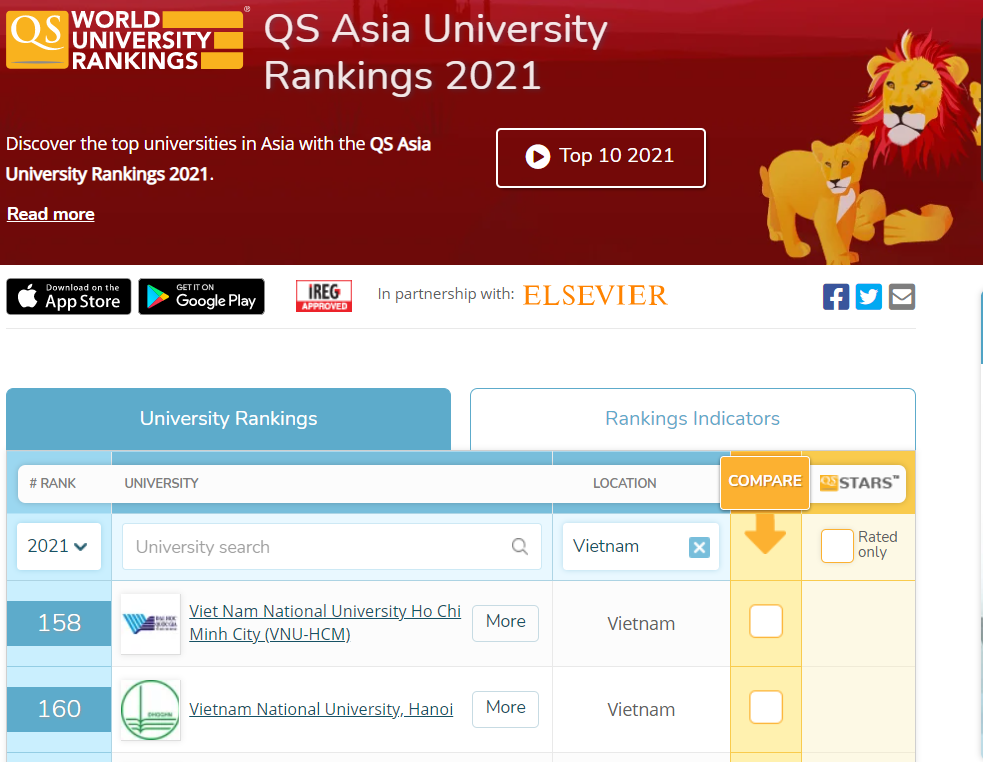Remove the Vietnam location filter

coord(699,546)
